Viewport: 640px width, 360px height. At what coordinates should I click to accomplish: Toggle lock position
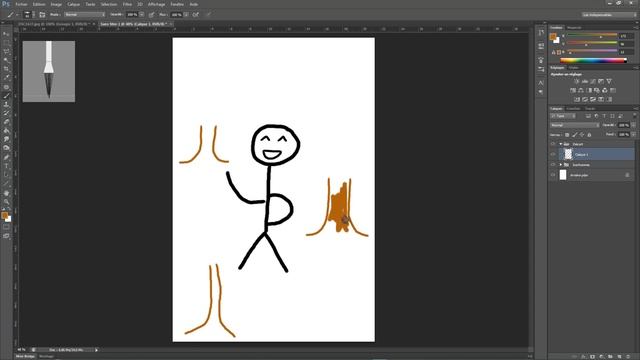click(x=582, y=135)
